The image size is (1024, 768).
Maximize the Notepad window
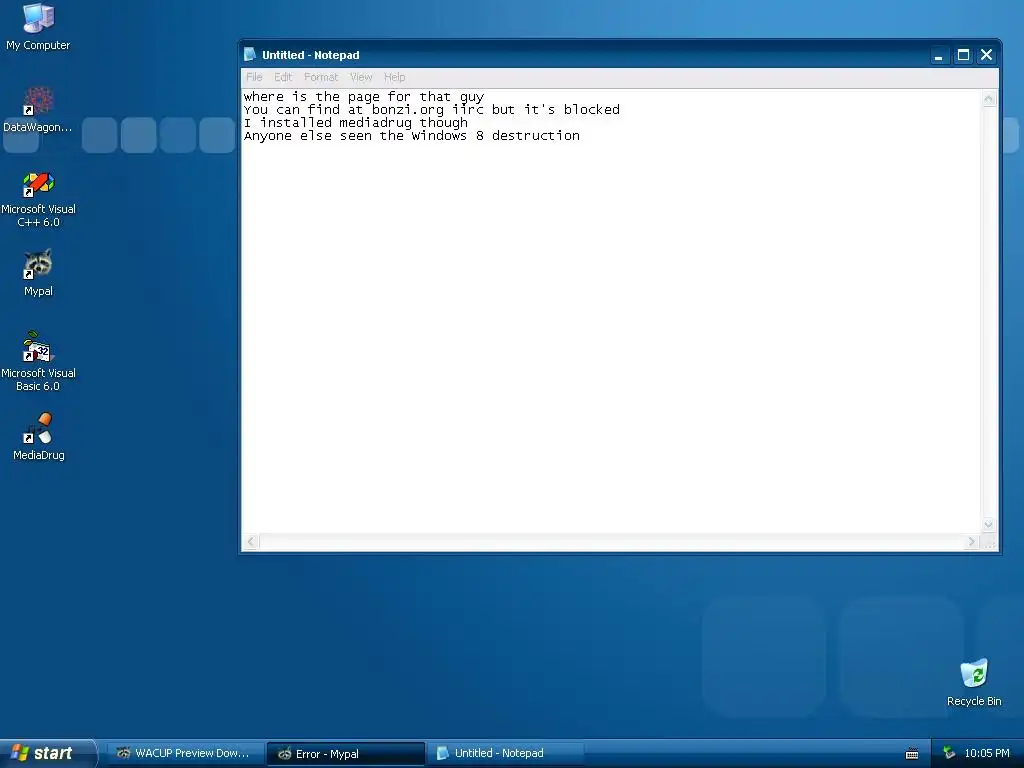pyautogui.click(x=963, y=55)
